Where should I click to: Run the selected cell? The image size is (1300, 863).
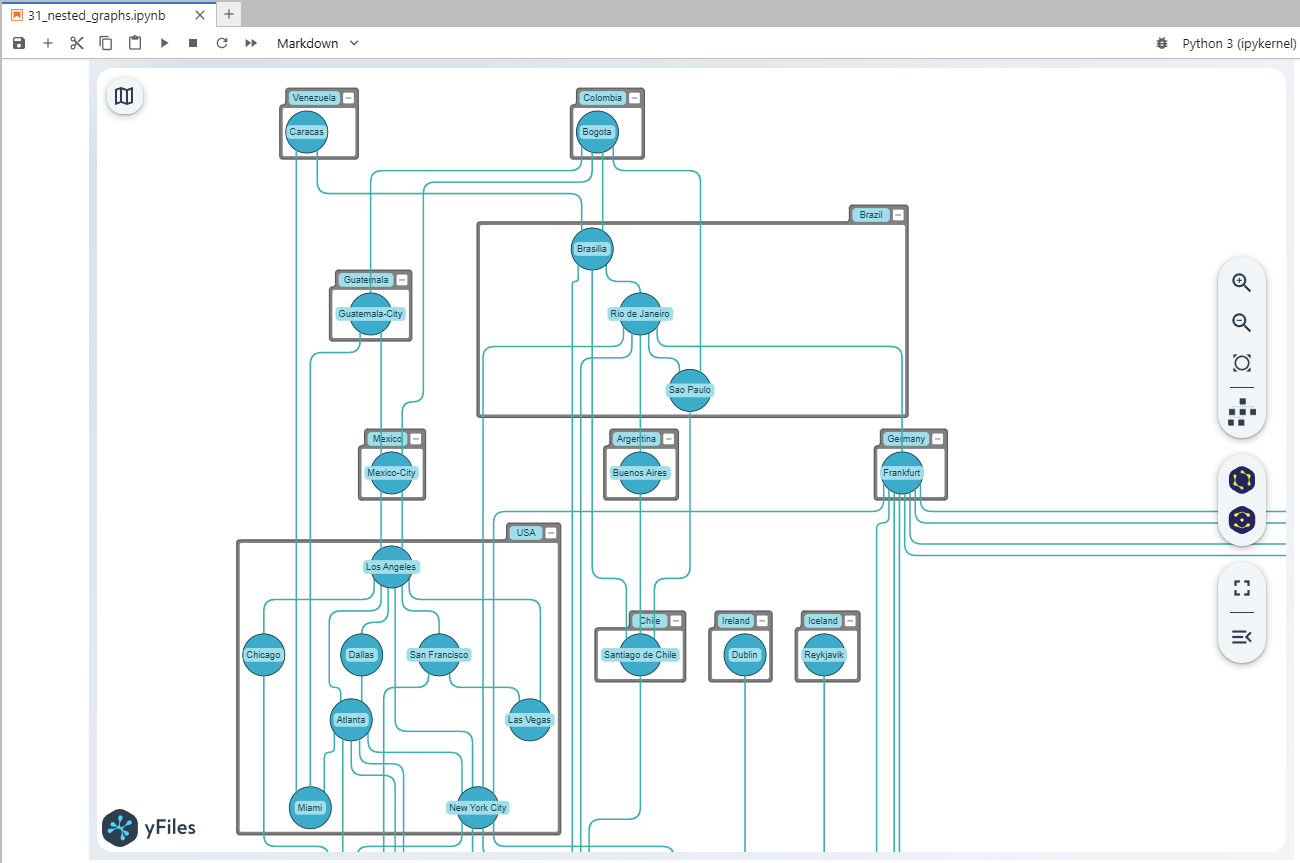(x=164, y=43)
